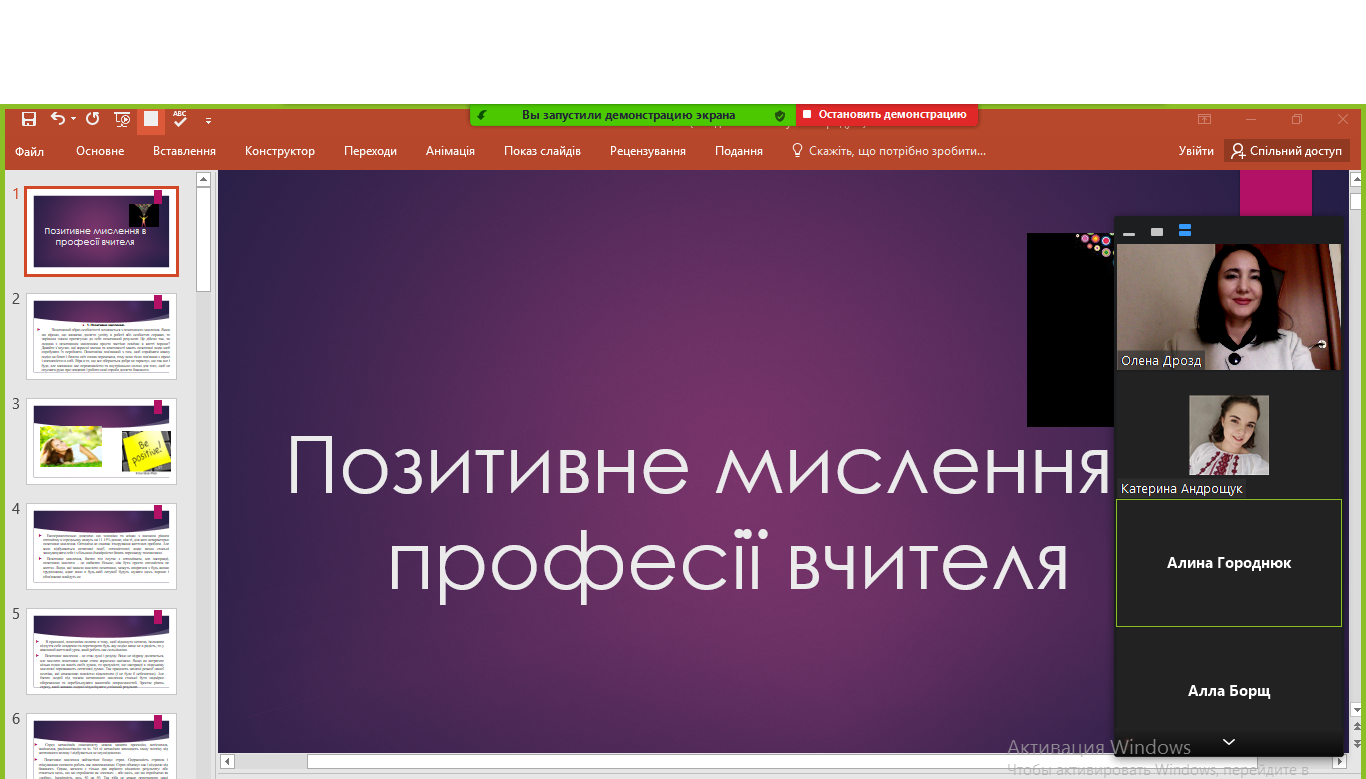Run the ABC spelling check icon
The width and height of the screenshot is (1366, 779).
(180, 119)
